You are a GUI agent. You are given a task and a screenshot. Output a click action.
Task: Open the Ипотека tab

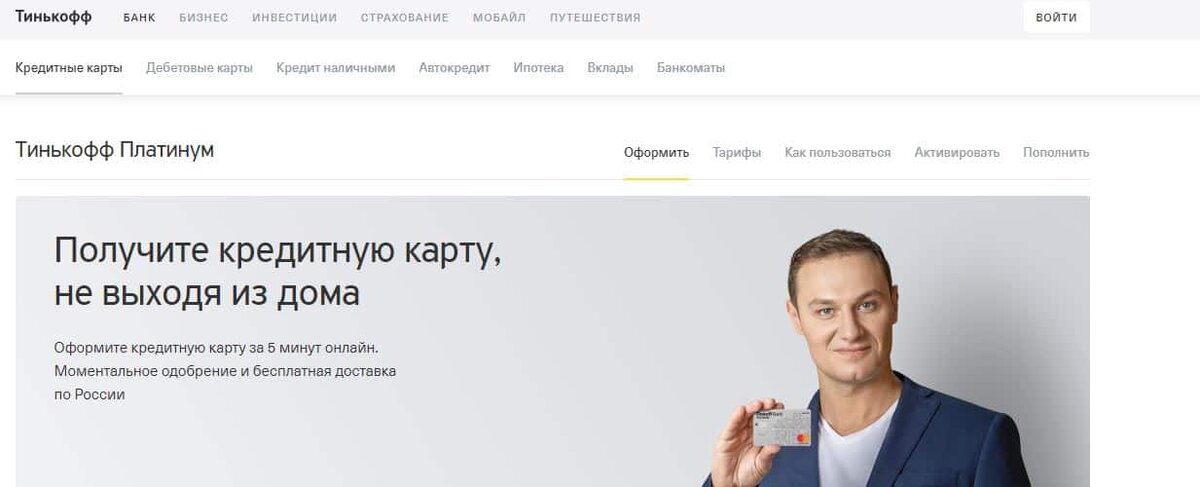click(x=538, y=68)
